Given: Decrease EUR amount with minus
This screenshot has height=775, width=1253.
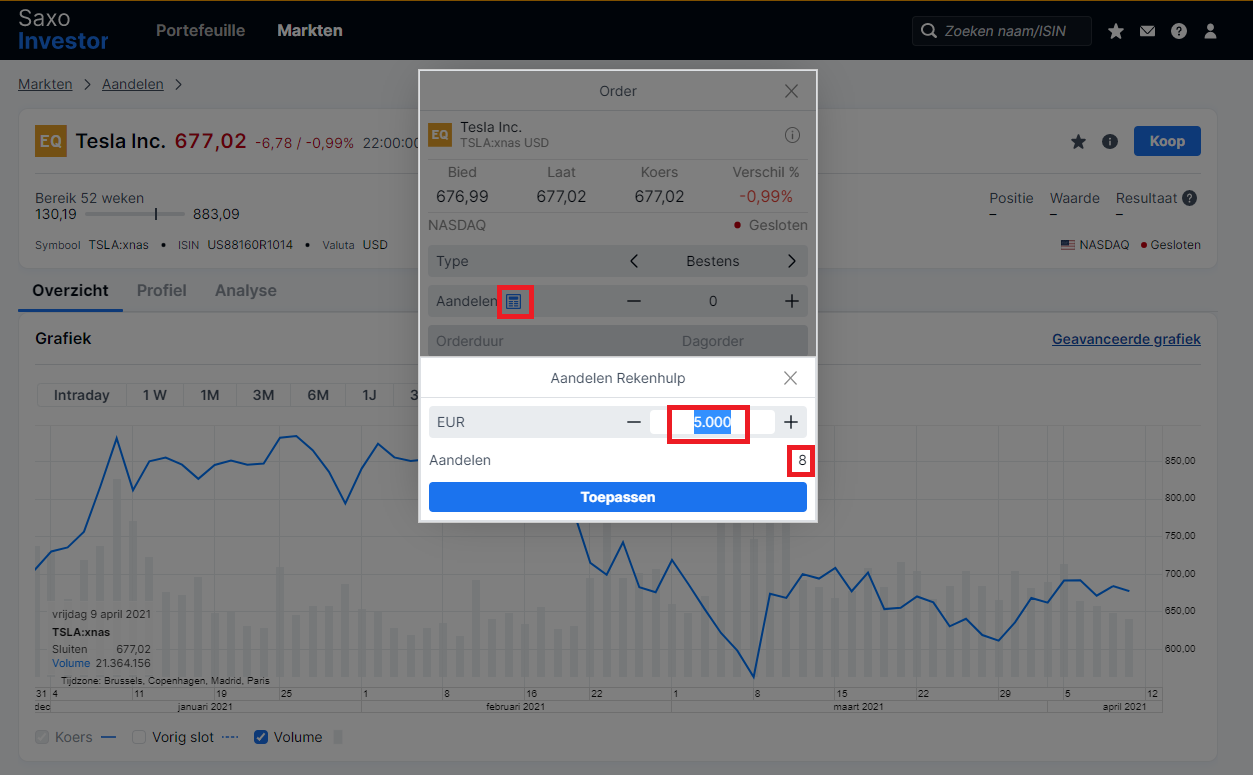Looking at the screenshot, I should tap(634, 422).
